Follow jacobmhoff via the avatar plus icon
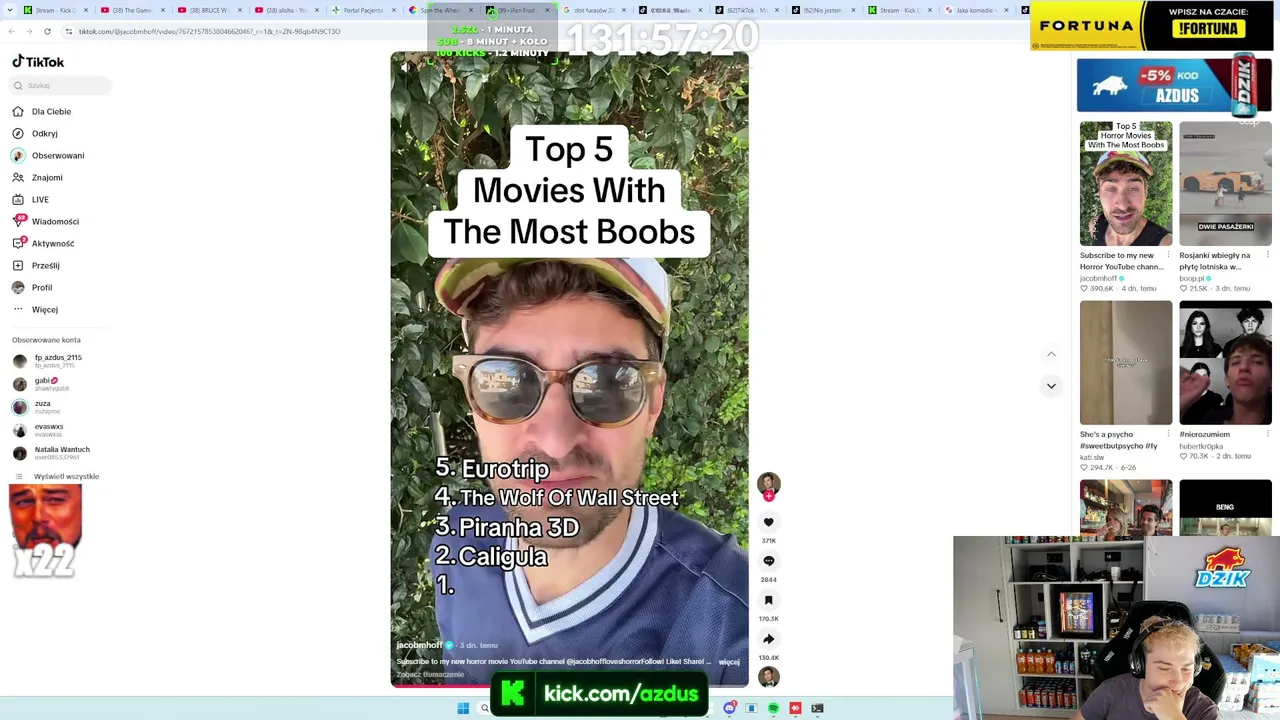The width and height of the screenshot is (1280, 720). tap(768, 496)
